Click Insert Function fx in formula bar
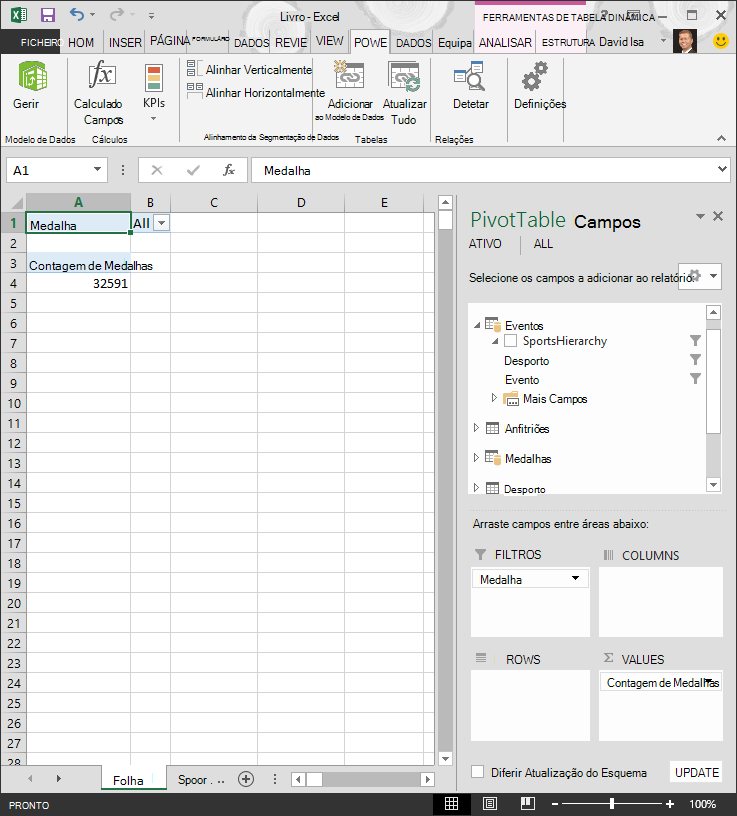The height and width of the screenshot is (816, 737). 228,170
